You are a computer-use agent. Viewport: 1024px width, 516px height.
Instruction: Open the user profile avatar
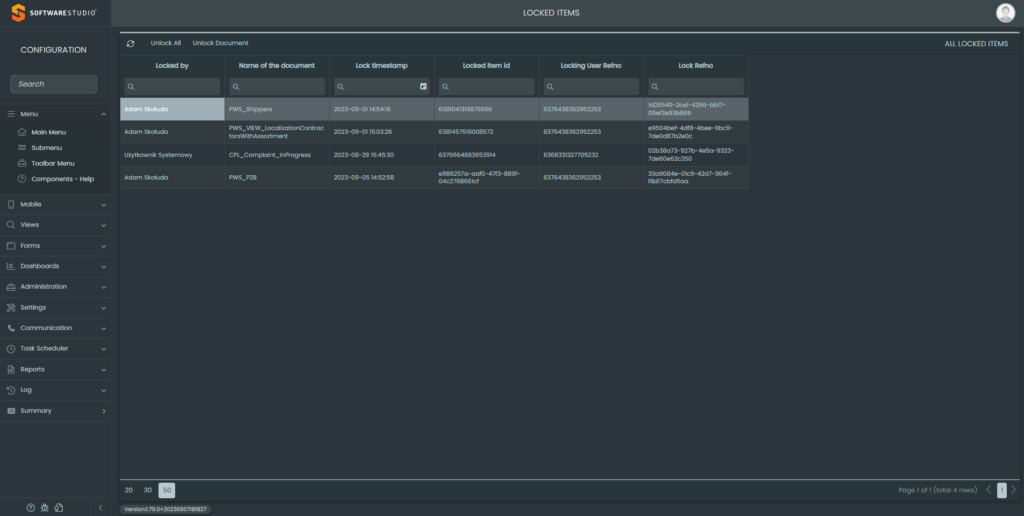point(1005,13)
